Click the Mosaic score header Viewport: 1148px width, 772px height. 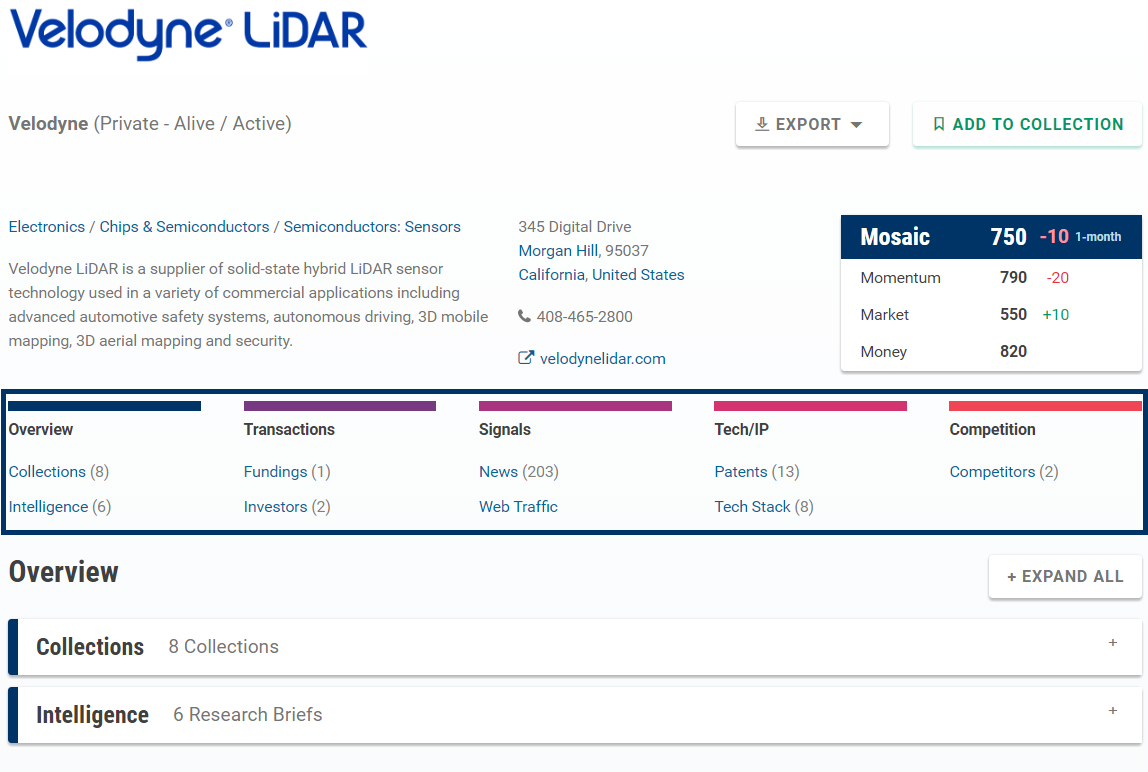click(991, 237)
